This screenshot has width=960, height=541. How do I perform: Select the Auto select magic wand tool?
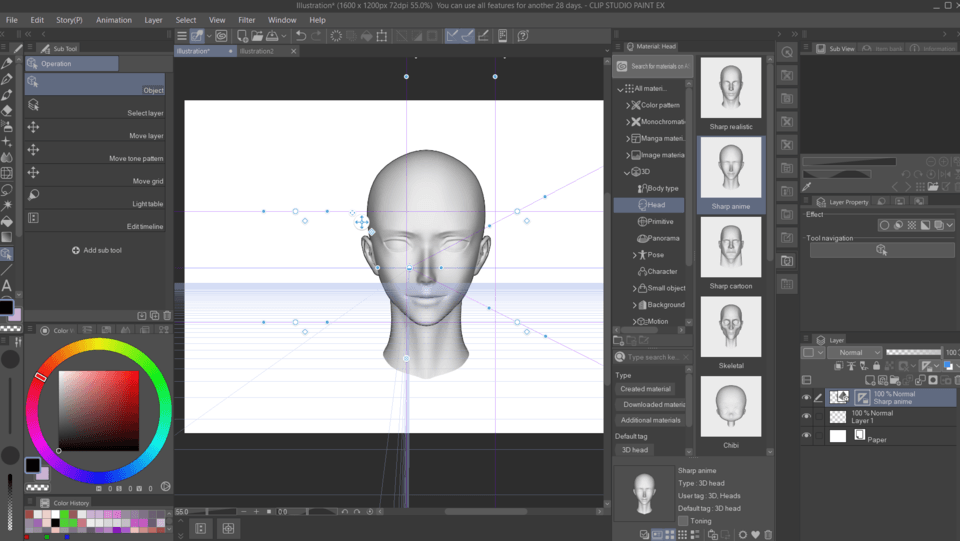tap(7, 206)
